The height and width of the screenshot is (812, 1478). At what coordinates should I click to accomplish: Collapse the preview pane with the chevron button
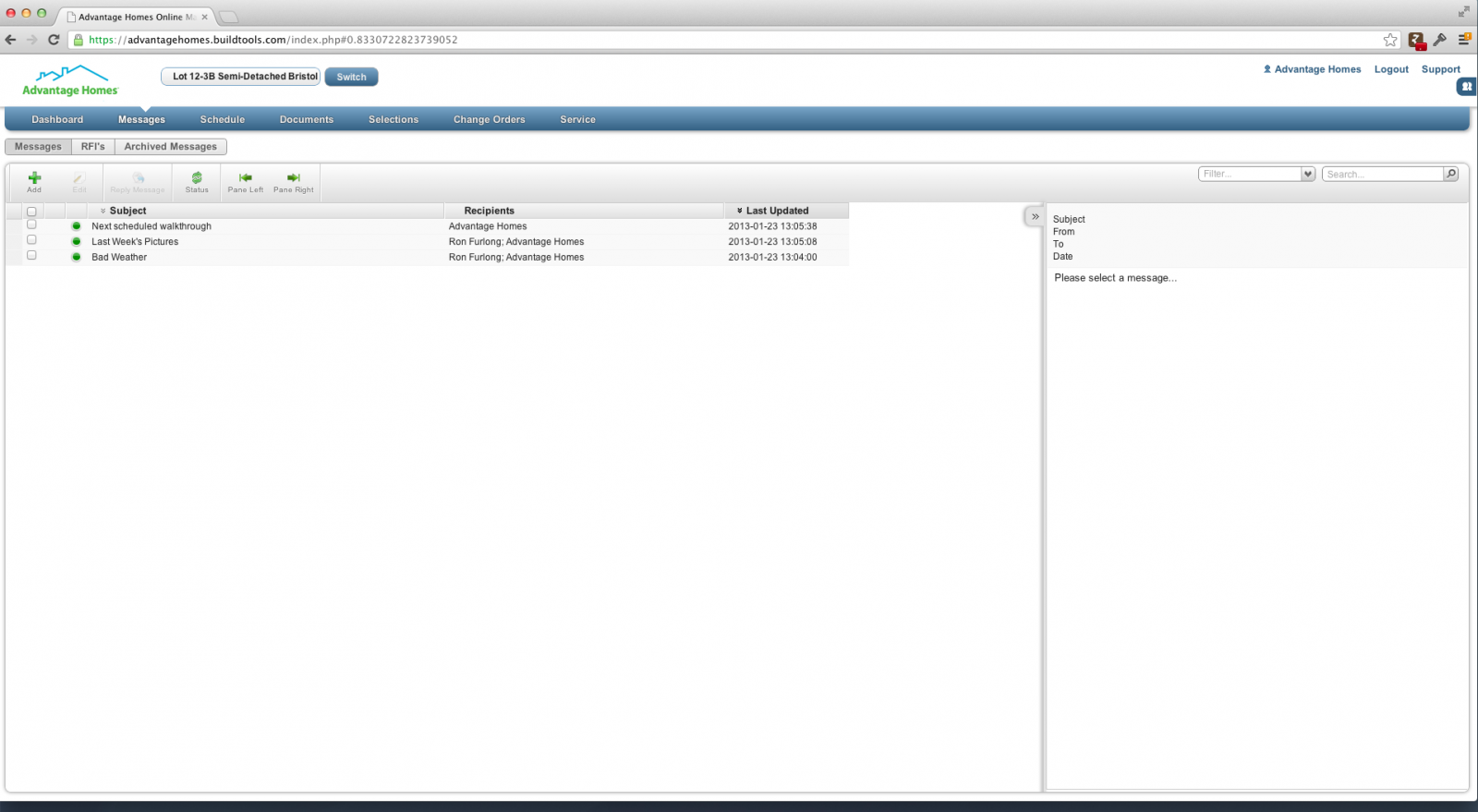coord(1035,216)
